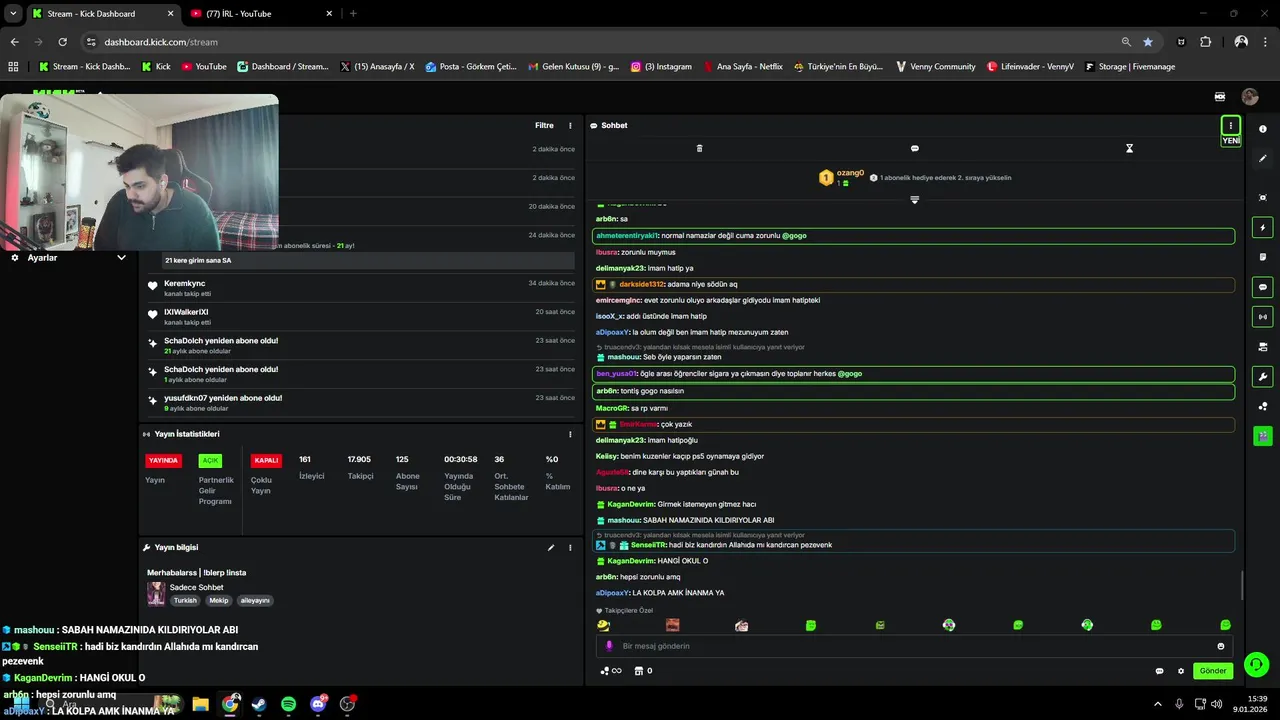
Task: Open the chat panel three-dot options menu
Action: (x=1230, y=126)
